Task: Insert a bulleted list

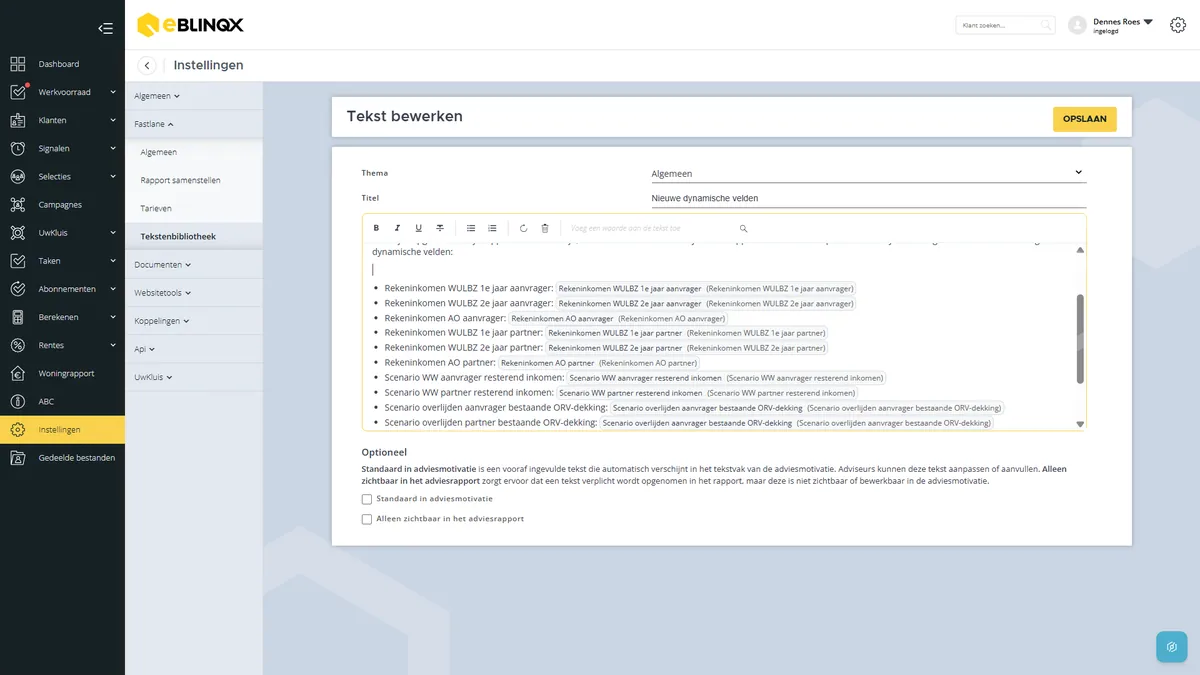Action: [471, 228]
